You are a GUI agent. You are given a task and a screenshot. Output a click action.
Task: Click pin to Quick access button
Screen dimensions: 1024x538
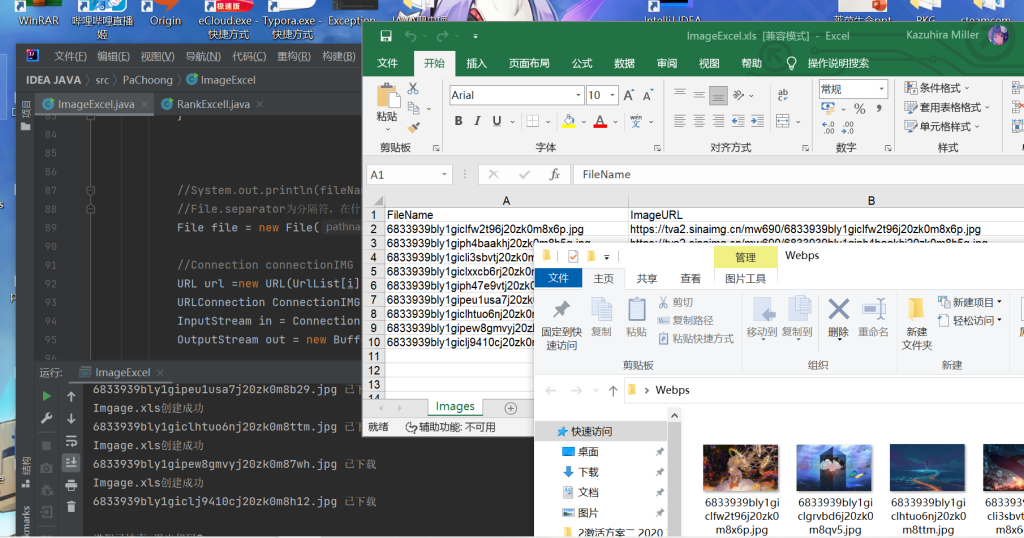point(560,320)
